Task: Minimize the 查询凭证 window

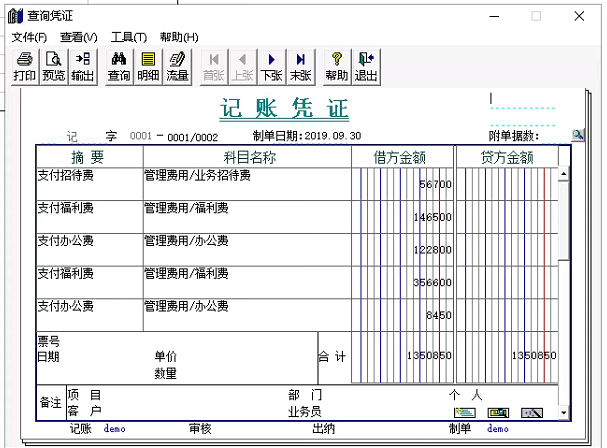Action: coord(494,16)
